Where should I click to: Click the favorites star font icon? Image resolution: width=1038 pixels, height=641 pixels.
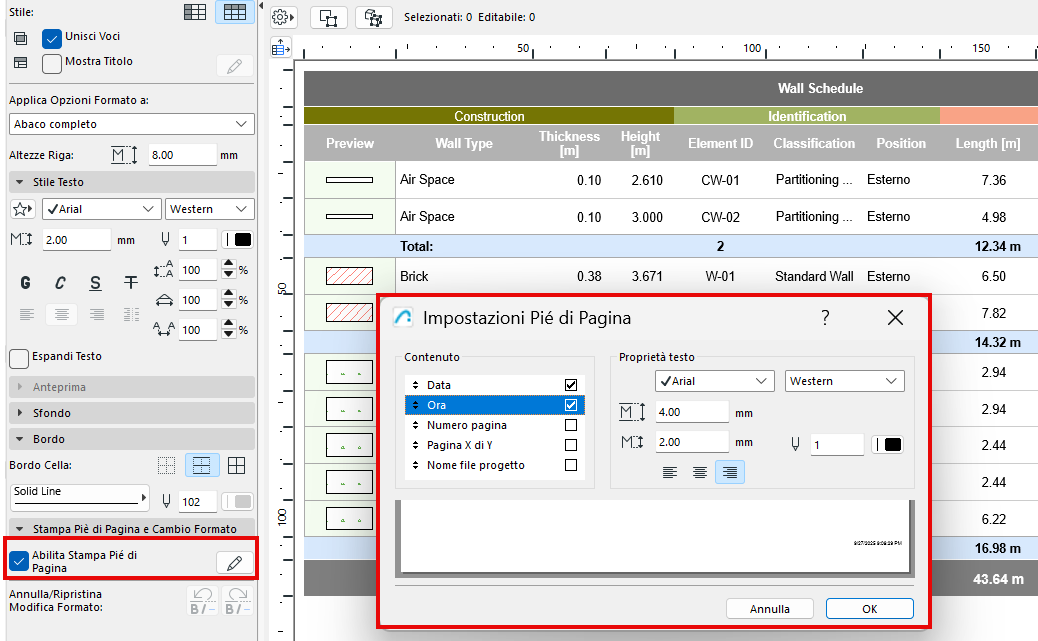click(x=22, y=209)
